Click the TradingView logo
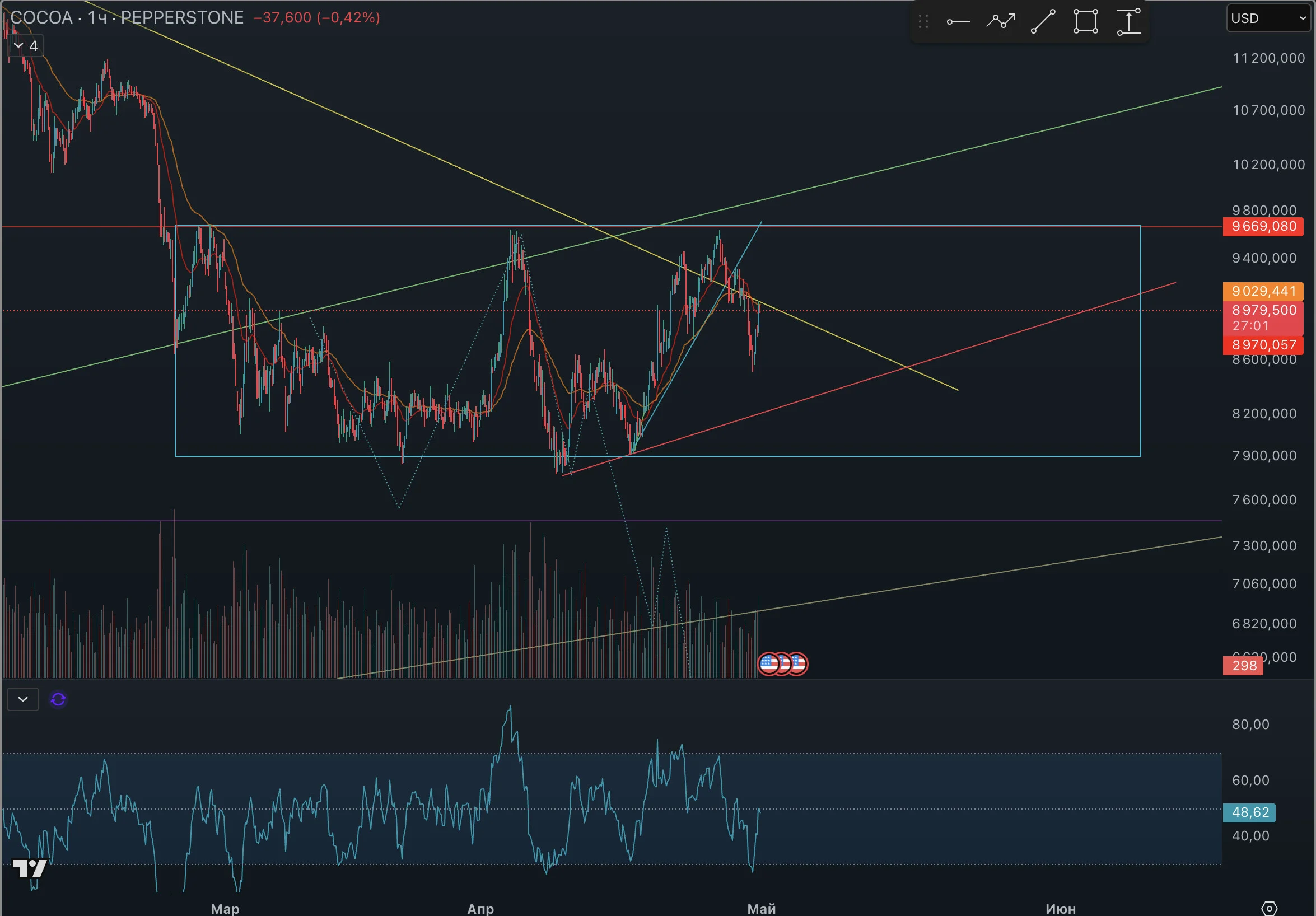This screenshot has height=916, width=1316. (29, 868)
